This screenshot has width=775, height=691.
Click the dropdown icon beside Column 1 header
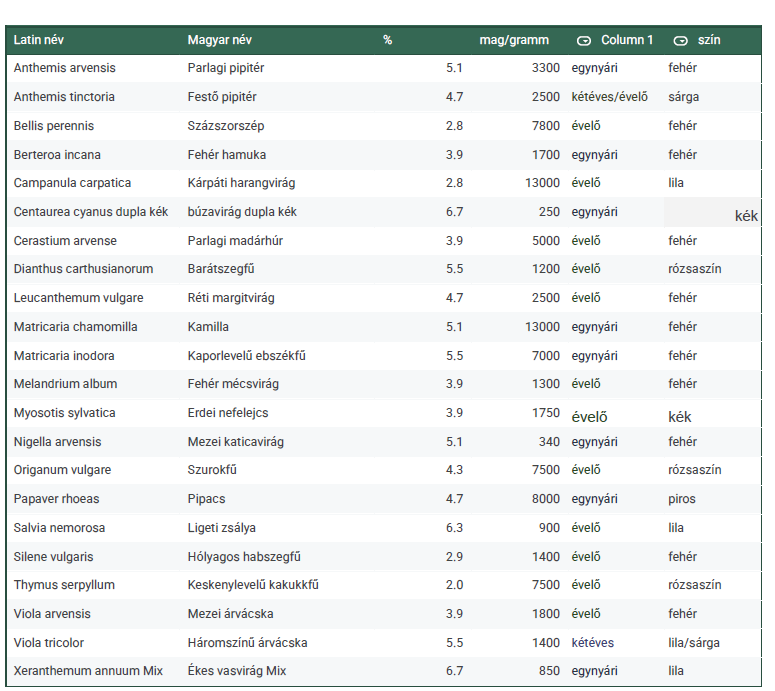(x=584, y=41)
